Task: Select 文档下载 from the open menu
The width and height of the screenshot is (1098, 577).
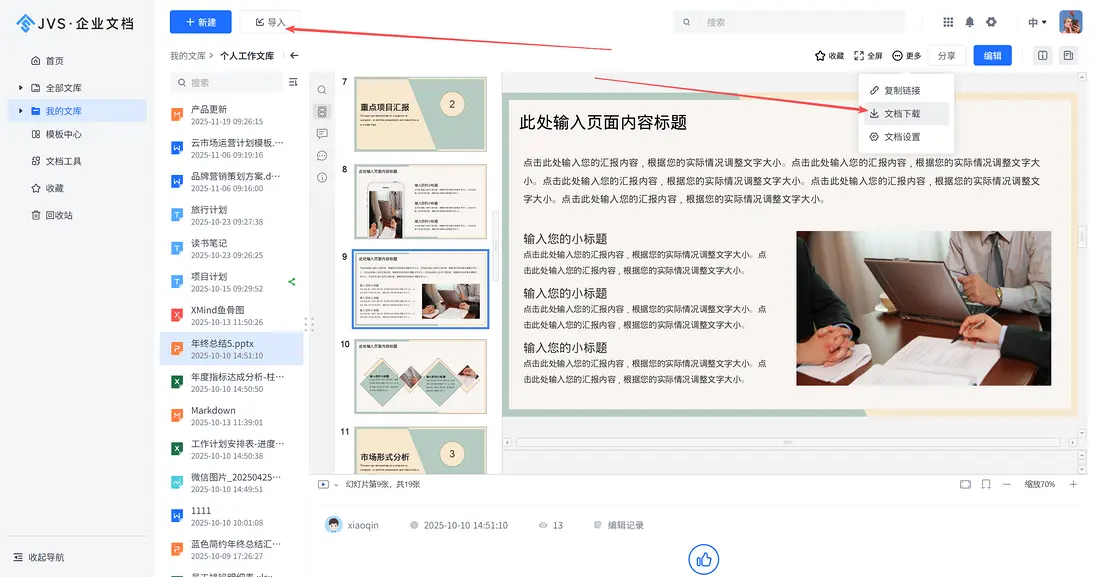Action: point(901,113)
